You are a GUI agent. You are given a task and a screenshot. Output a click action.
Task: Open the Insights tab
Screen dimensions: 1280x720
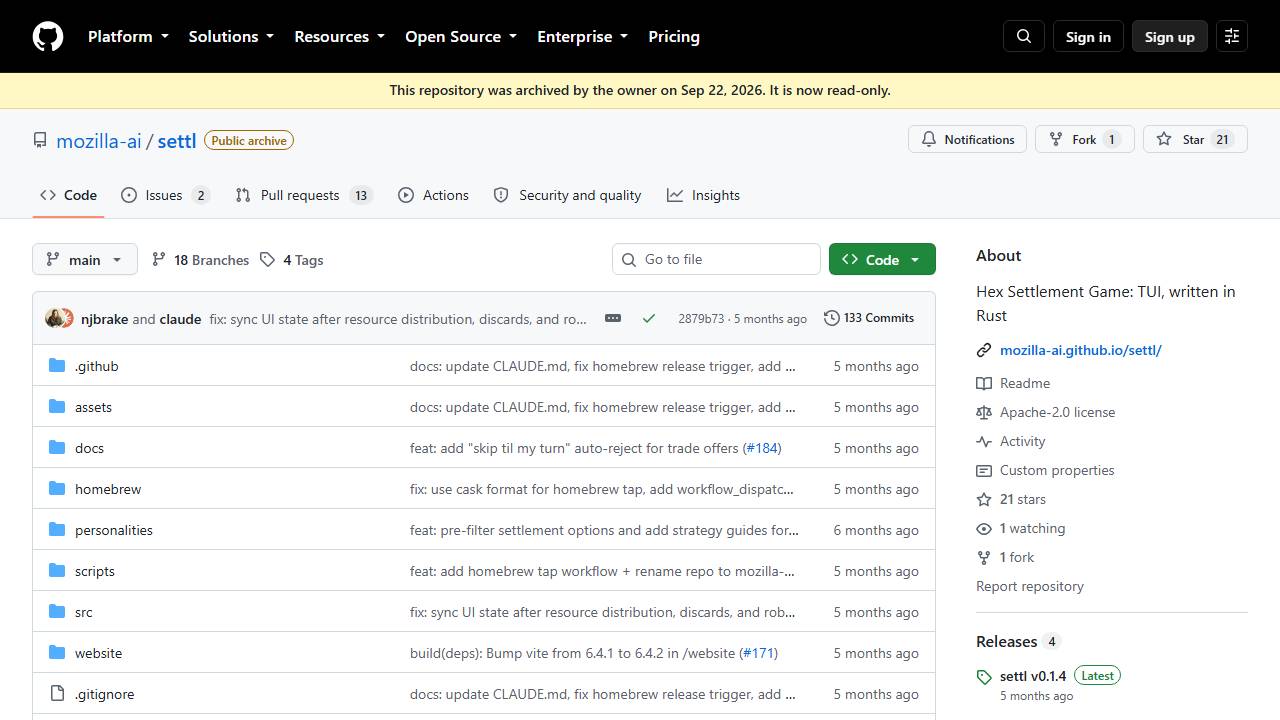click(x=703, y=195)
